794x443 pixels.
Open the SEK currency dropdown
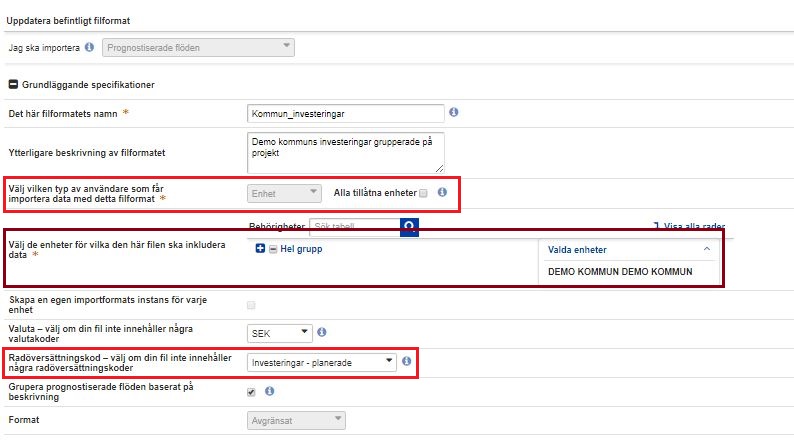279,332
